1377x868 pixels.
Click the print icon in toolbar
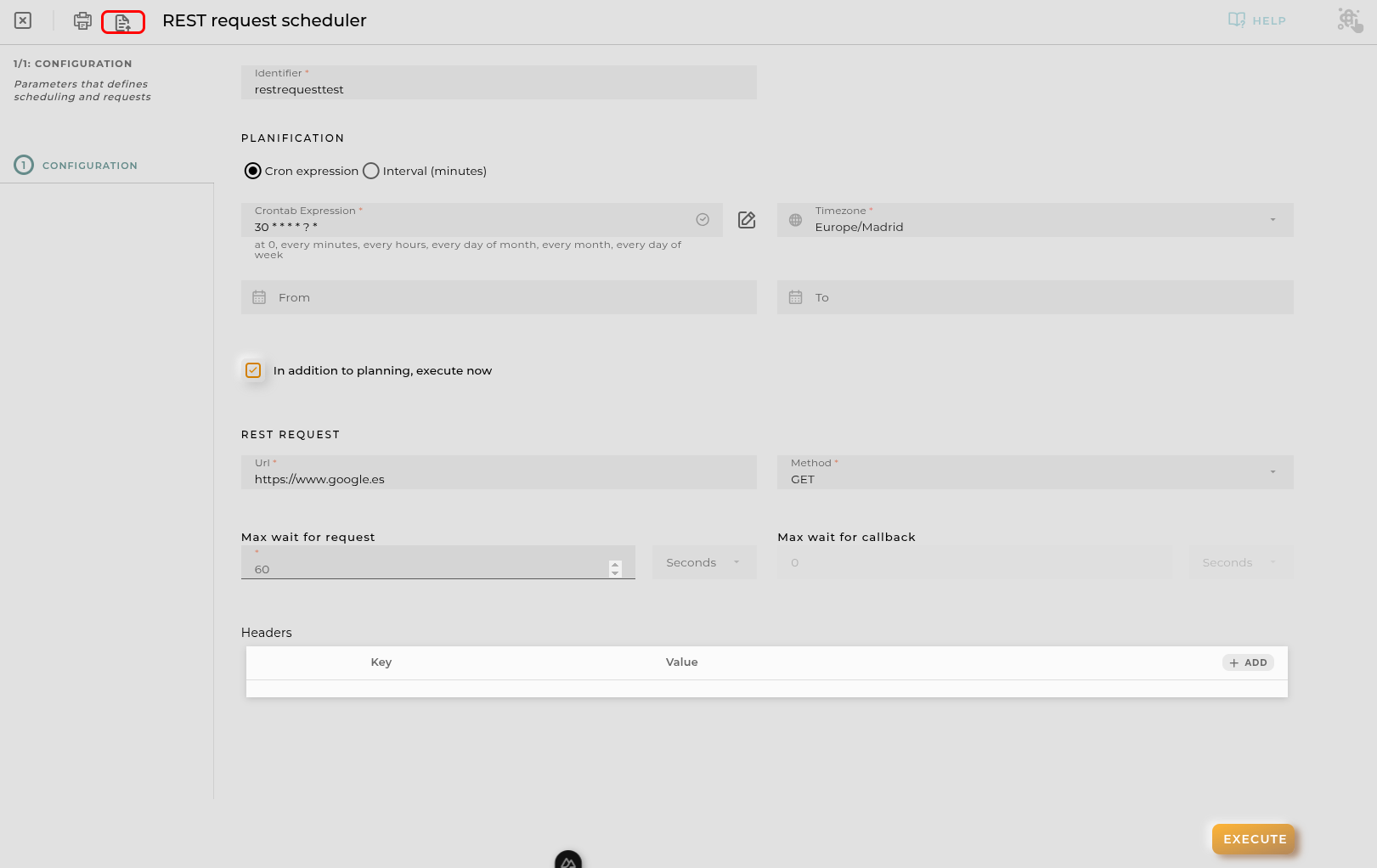coord(82,20)
